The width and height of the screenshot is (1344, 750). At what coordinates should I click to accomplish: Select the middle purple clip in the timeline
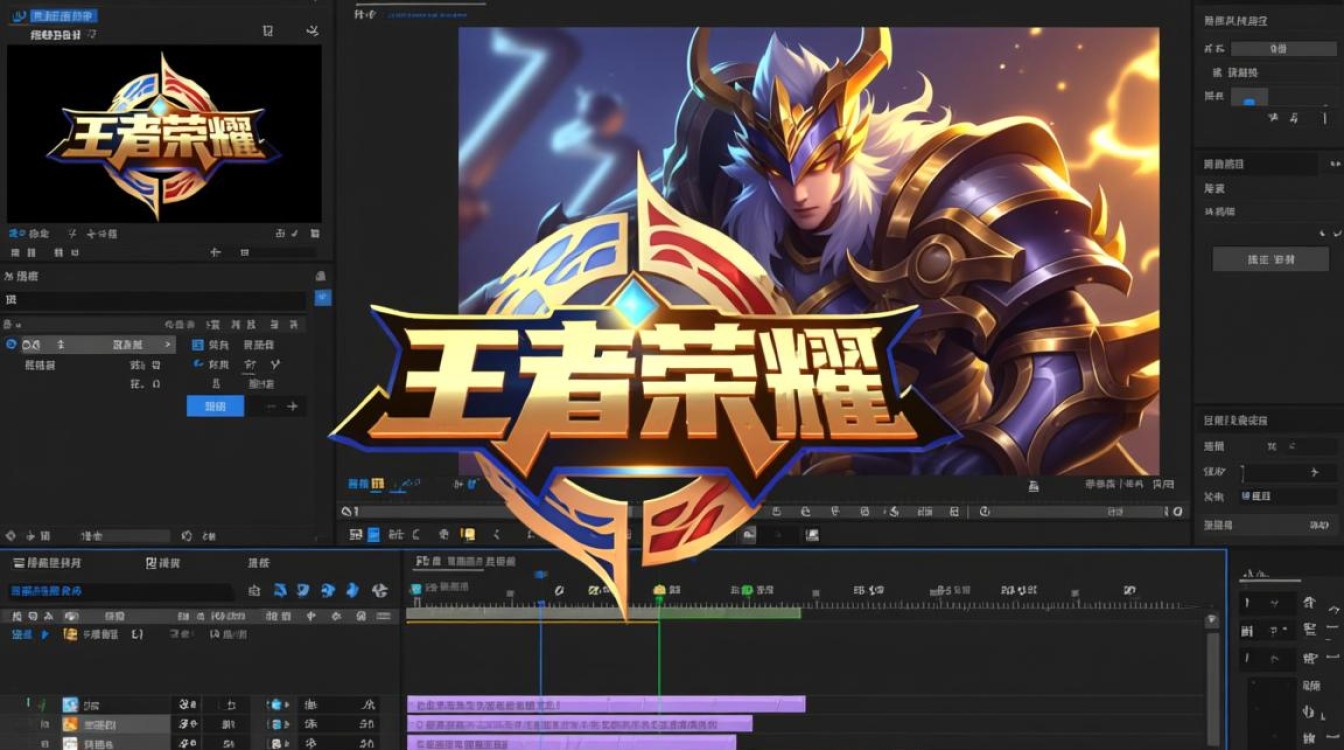click(580, 723)
